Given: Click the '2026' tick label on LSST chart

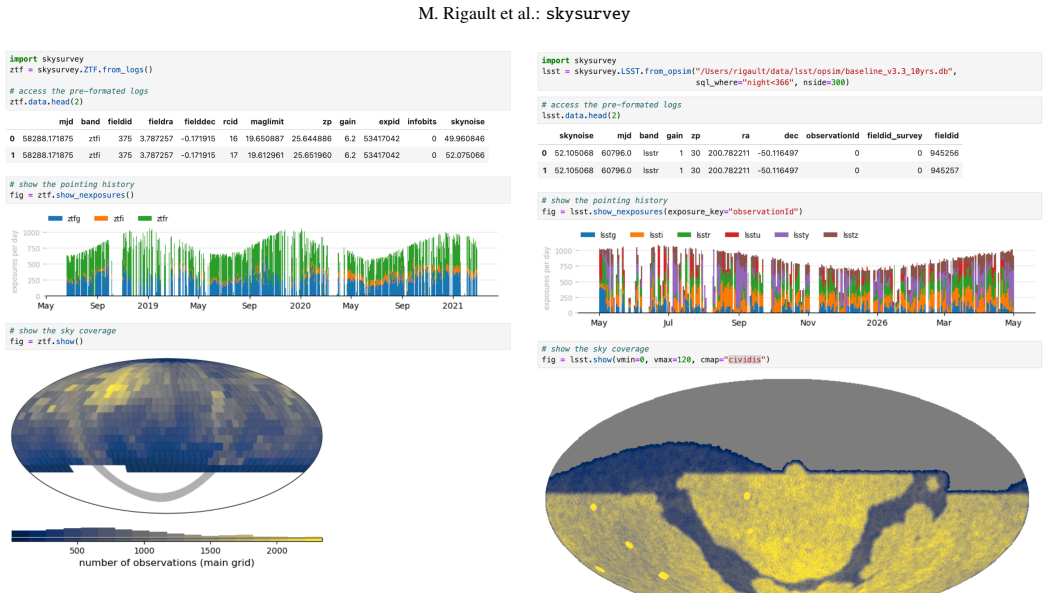Looking at the screenshot, I should (877, 322).
